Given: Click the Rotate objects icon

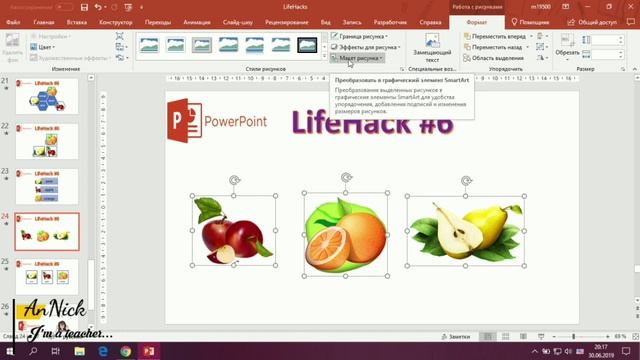Looking at the screenshot, I should coord(540,58).
